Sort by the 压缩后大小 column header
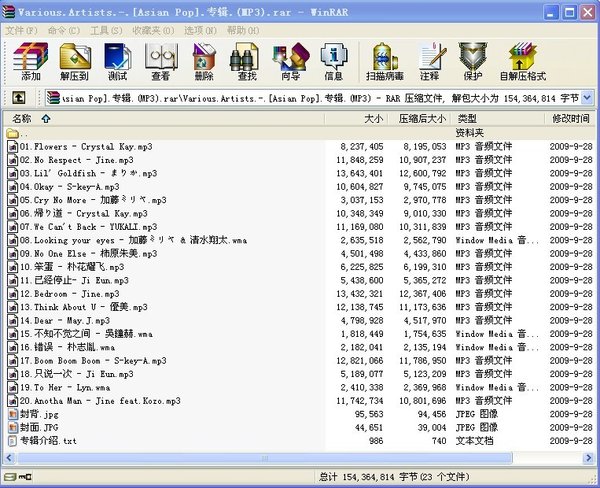The image size is (600, 488). pos(420,119)
